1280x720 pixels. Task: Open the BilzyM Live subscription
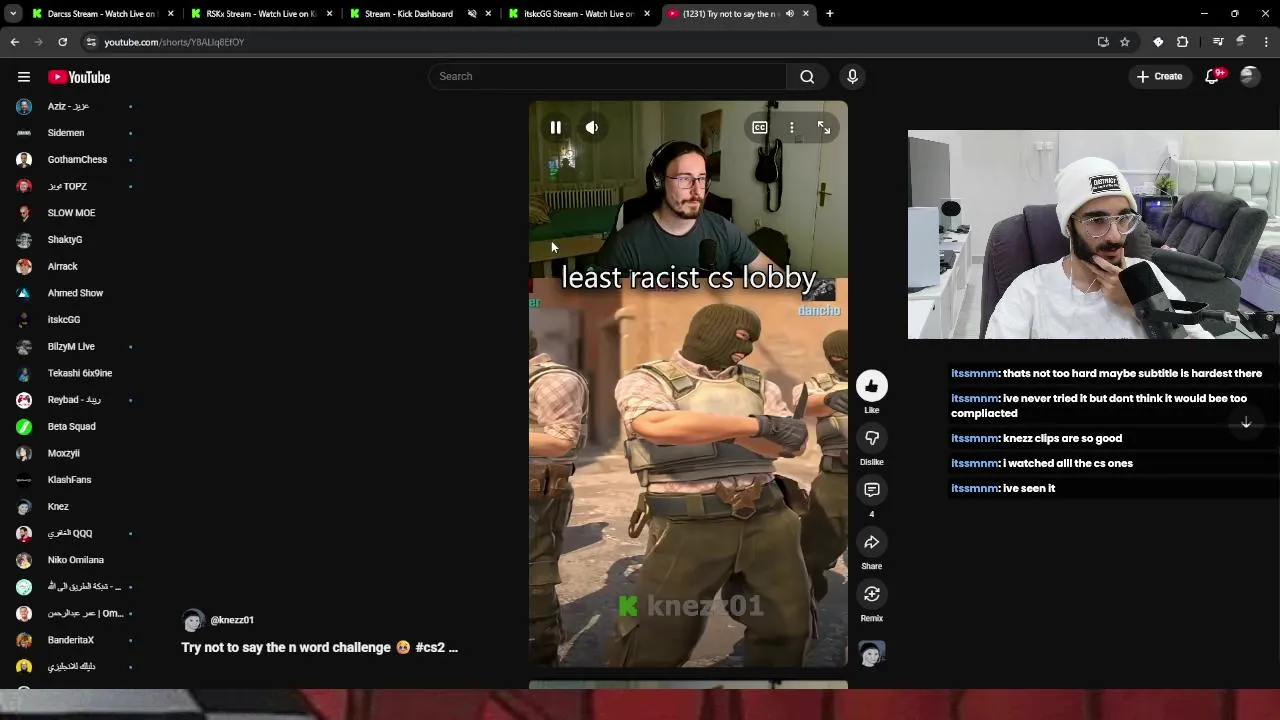70,347
